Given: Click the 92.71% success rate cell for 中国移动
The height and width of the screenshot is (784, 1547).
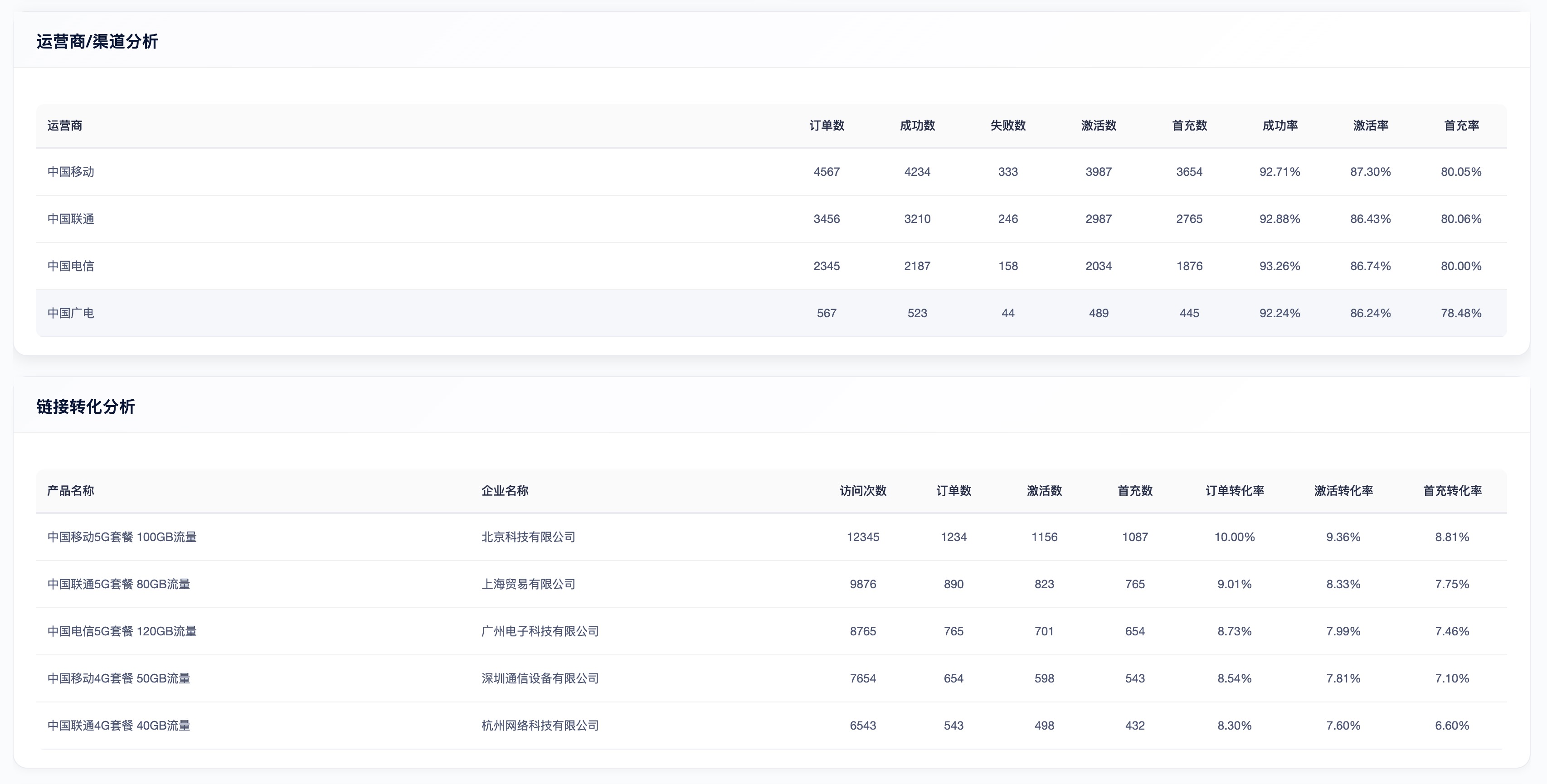Looking at the screenshot, I should tap(1280, 172).
